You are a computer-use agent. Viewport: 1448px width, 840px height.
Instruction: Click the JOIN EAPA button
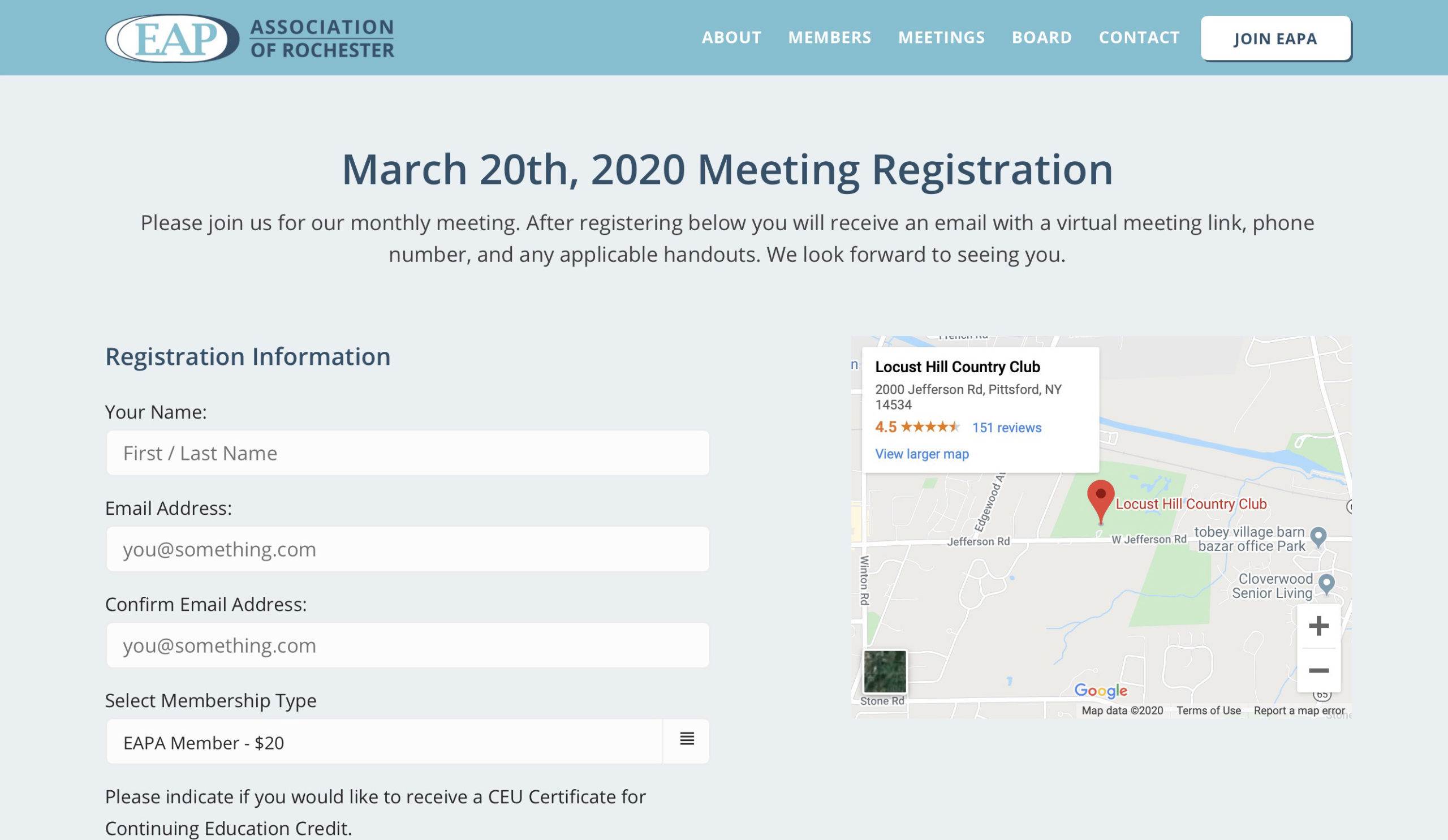coord(1275,38)
